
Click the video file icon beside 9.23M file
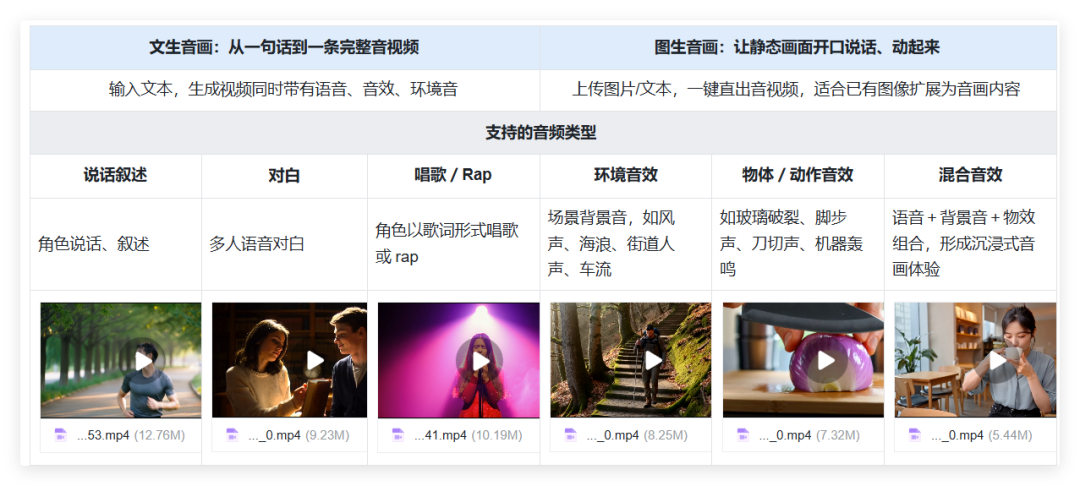[x=232, y=435]
